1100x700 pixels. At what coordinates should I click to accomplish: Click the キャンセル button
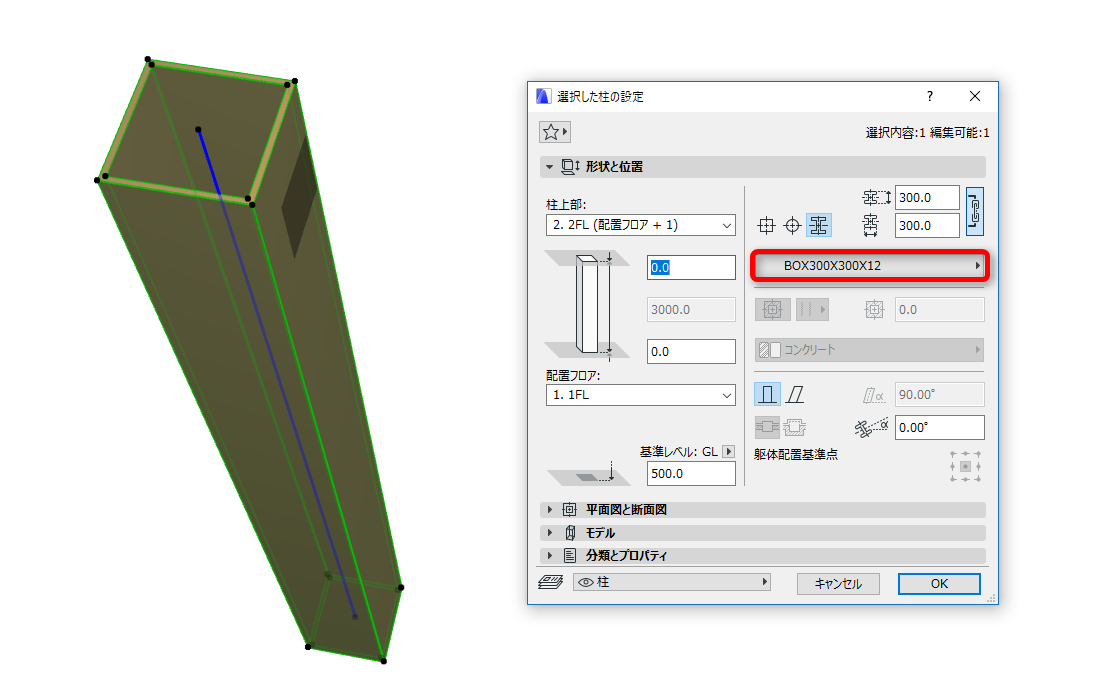(x=838, y=584)
